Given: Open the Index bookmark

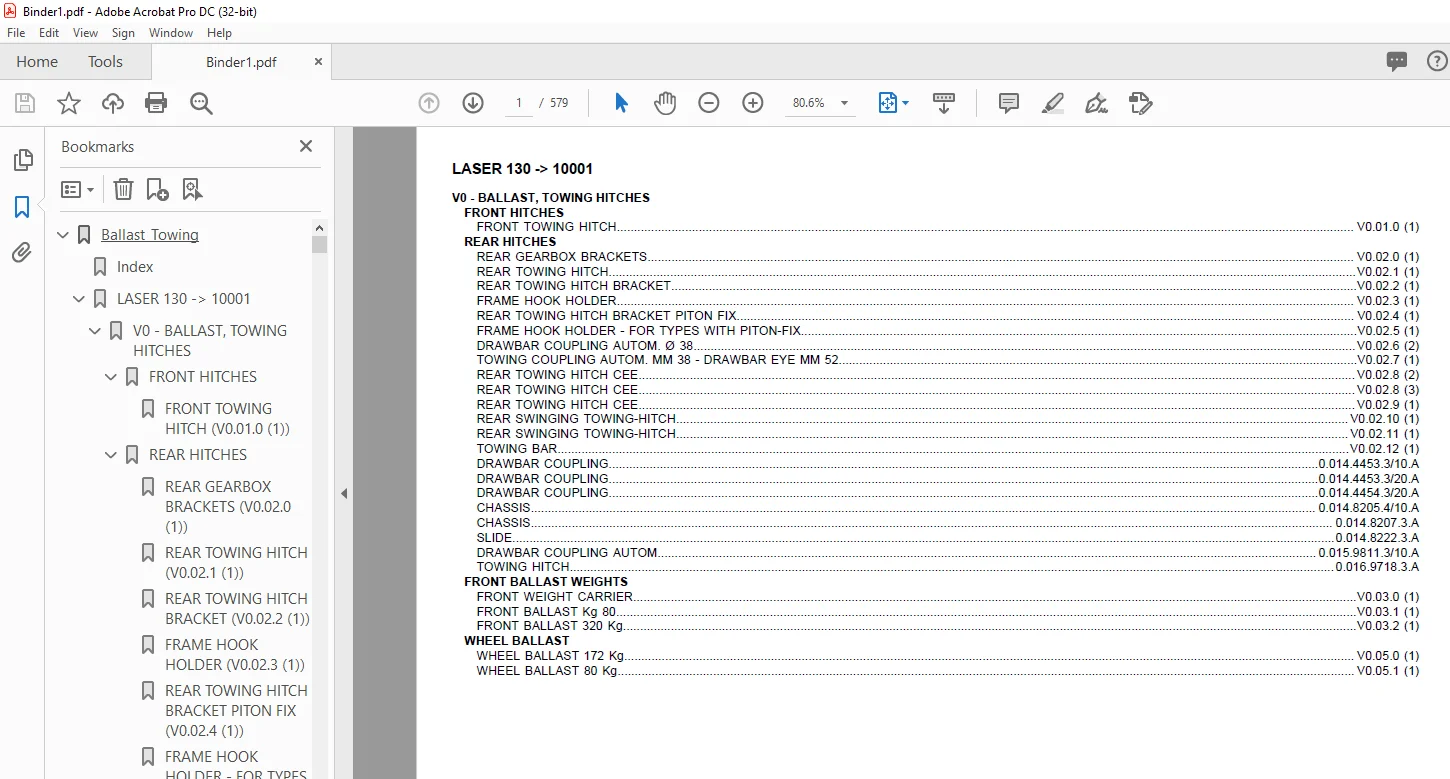Looking at the screenshot, I should 134,267.
